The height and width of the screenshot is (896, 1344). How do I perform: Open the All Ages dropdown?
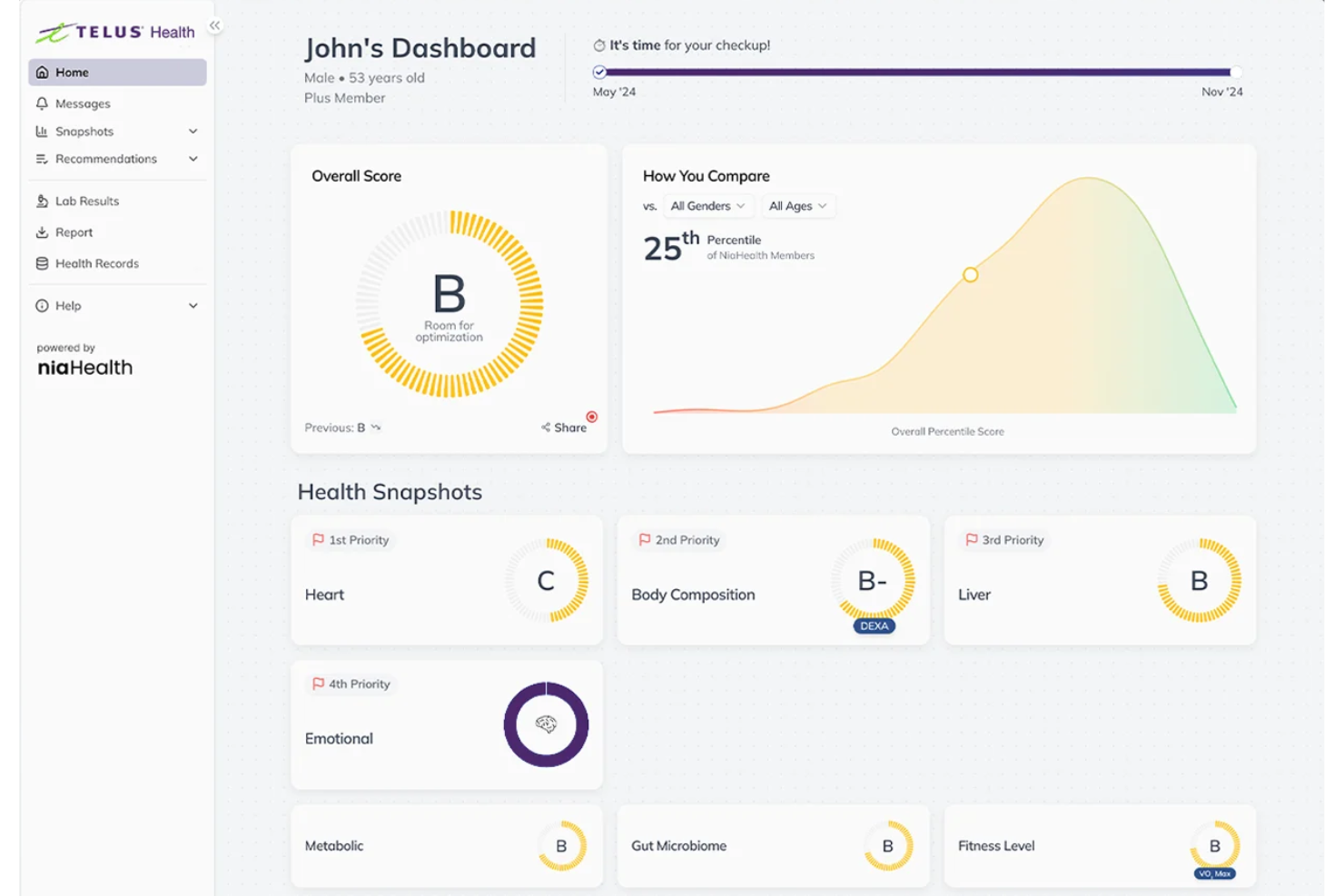pyautogui.click(x=798, y=206)
